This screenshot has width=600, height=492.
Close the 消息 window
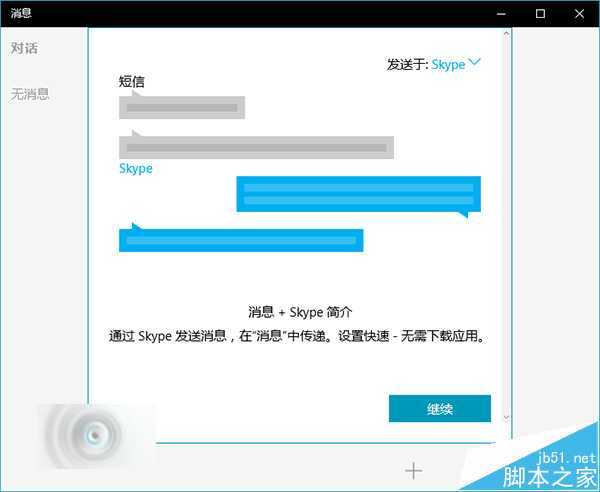click(x=579, y=14)
